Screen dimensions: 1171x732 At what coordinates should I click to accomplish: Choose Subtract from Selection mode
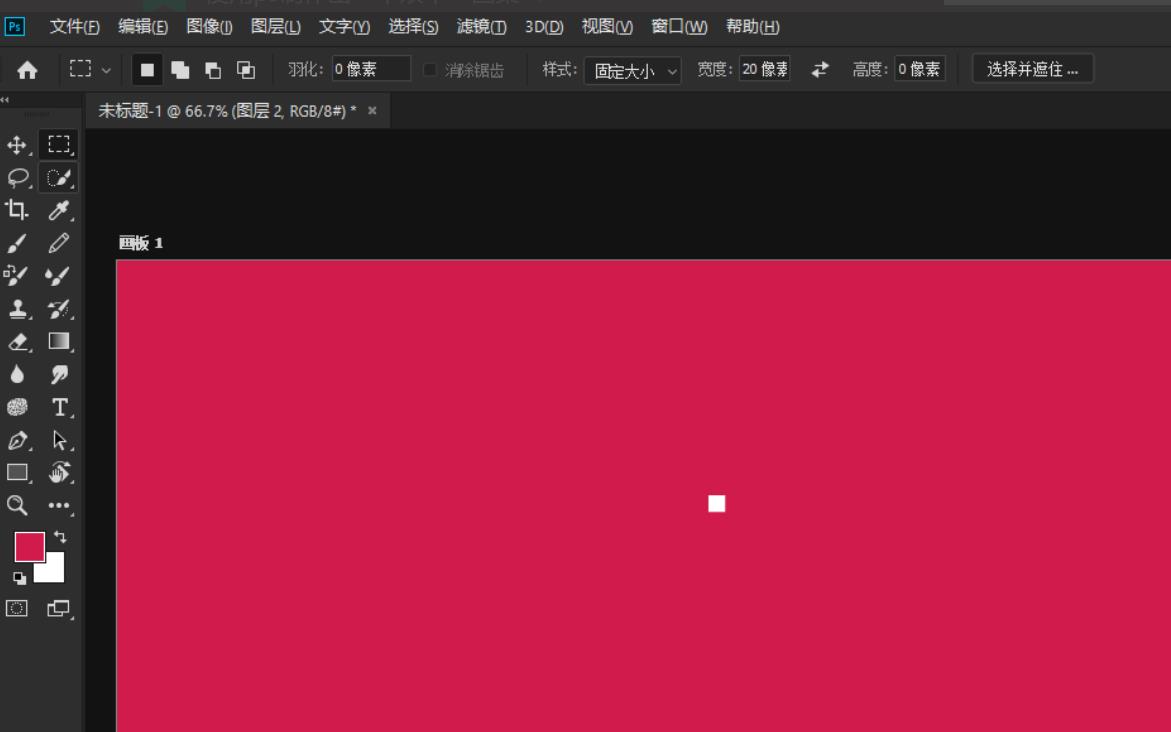point(213,70)
